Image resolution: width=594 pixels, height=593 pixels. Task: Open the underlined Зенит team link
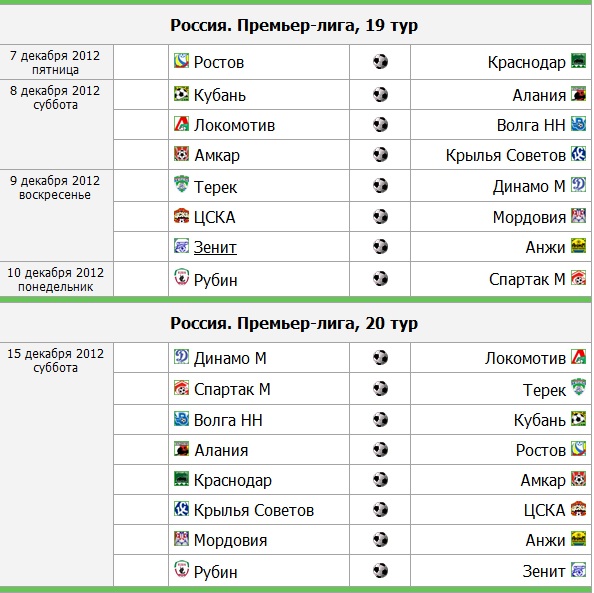pyautogui.click(x=215, y=247)
